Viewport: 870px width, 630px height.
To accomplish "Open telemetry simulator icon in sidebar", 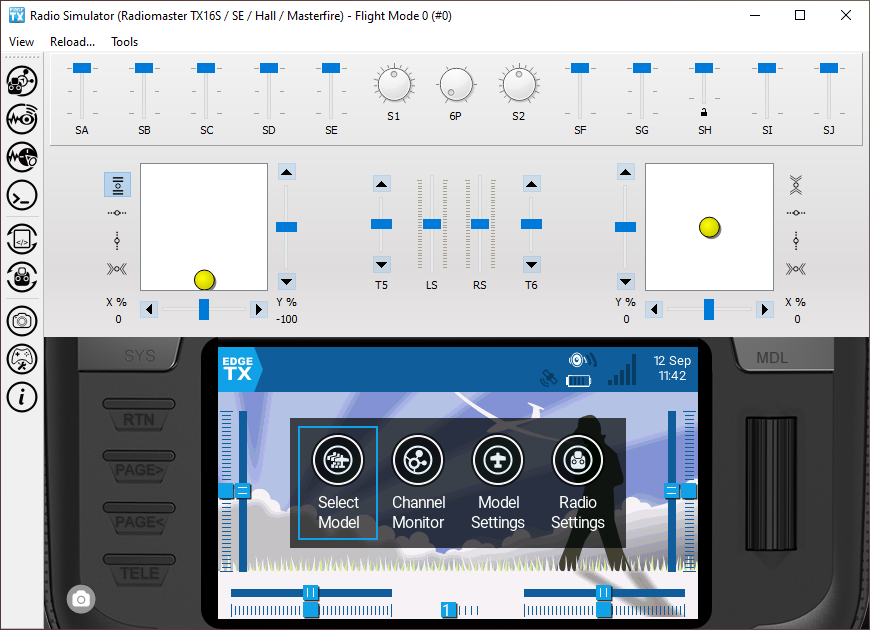I will pos(22,119).
